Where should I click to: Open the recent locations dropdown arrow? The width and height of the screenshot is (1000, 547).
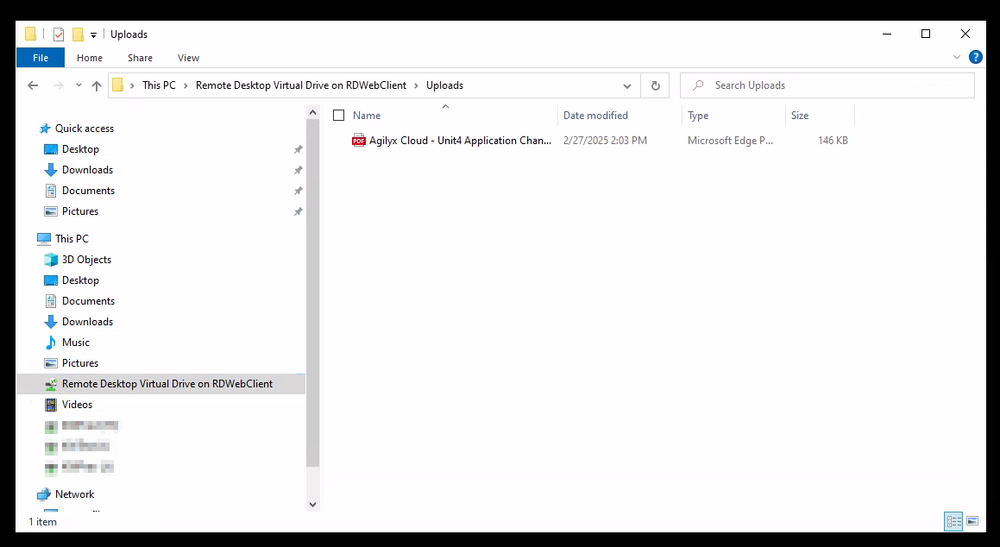[77, 86]
